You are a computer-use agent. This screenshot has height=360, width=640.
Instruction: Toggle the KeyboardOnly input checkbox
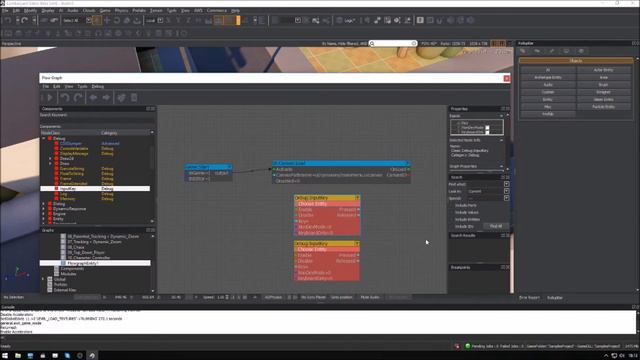coord(487,132)
